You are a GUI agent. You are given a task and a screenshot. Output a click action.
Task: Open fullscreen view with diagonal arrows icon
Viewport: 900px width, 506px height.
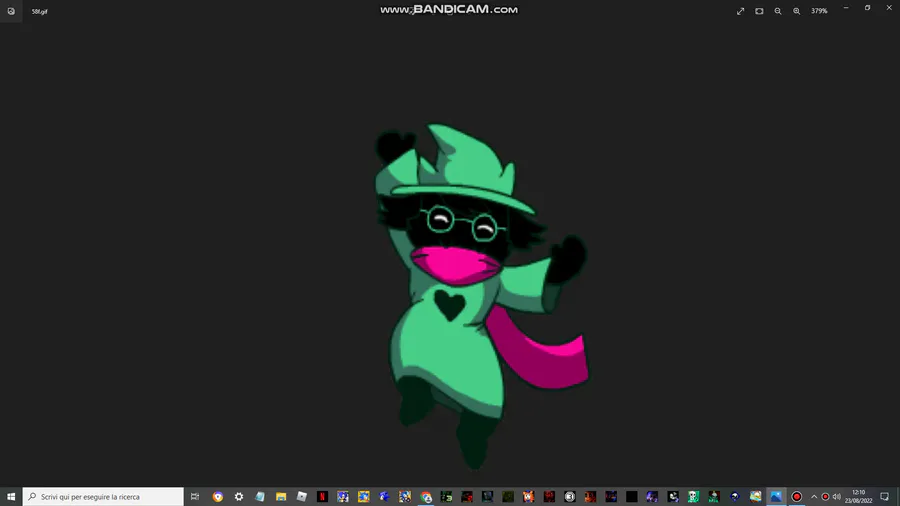740,11
